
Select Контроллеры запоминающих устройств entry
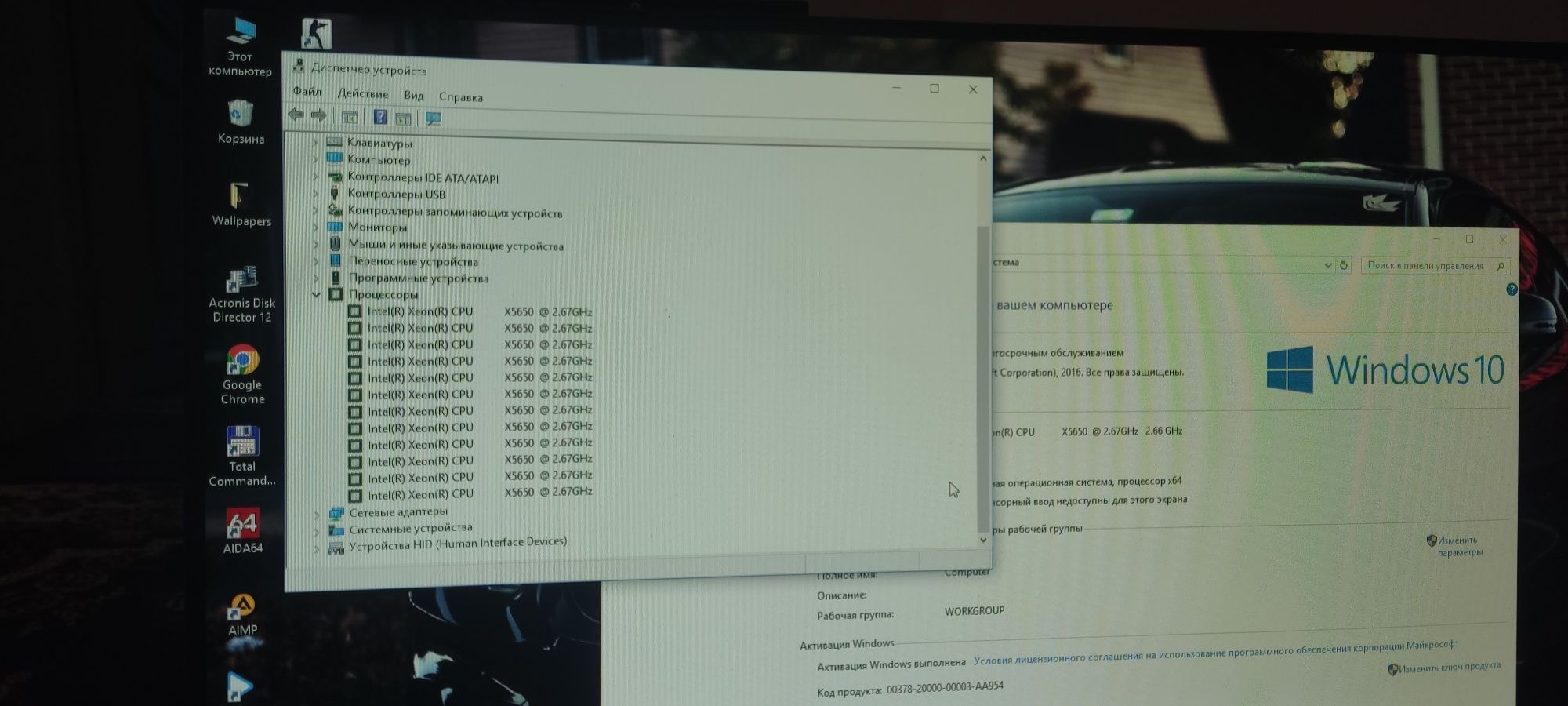click(x=455, y=212)
